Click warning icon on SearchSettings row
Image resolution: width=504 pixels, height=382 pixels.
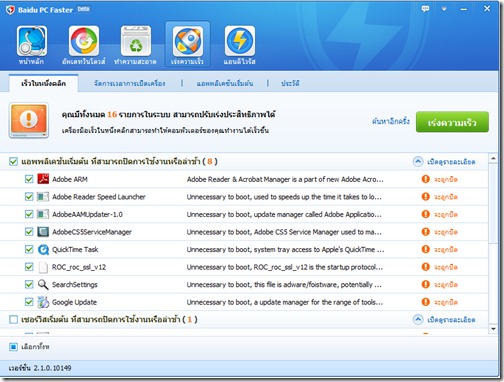point(426,284)
